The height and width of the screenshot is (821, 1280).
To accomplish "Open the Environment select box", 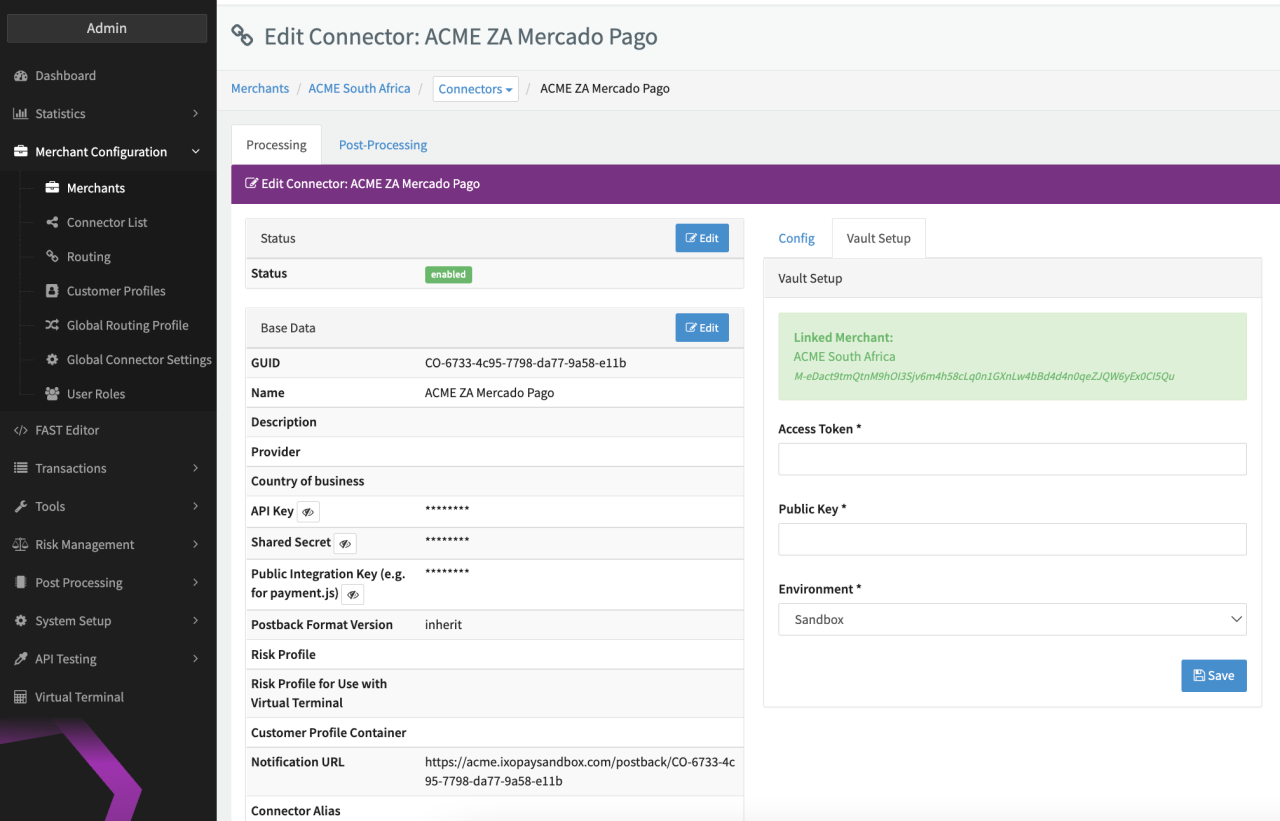I will [1011, 620].
